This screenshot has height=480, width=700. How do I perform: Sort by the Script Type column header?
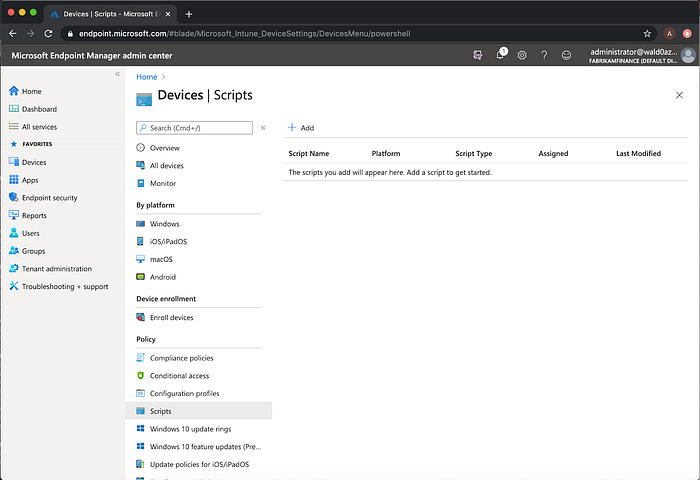pyautogui.click(x=474, y=154)
